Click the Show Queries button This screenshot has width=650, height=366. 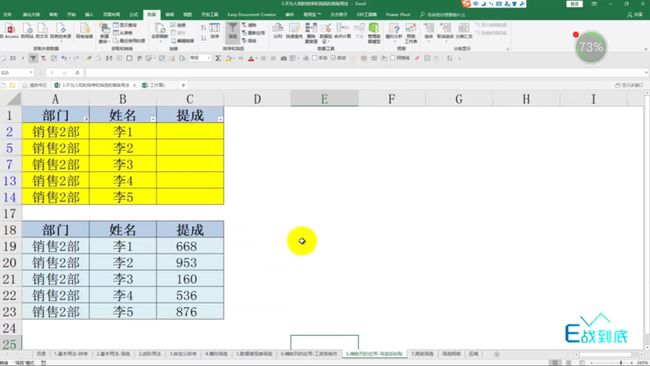pyautogui.click(x=125, y=25)
